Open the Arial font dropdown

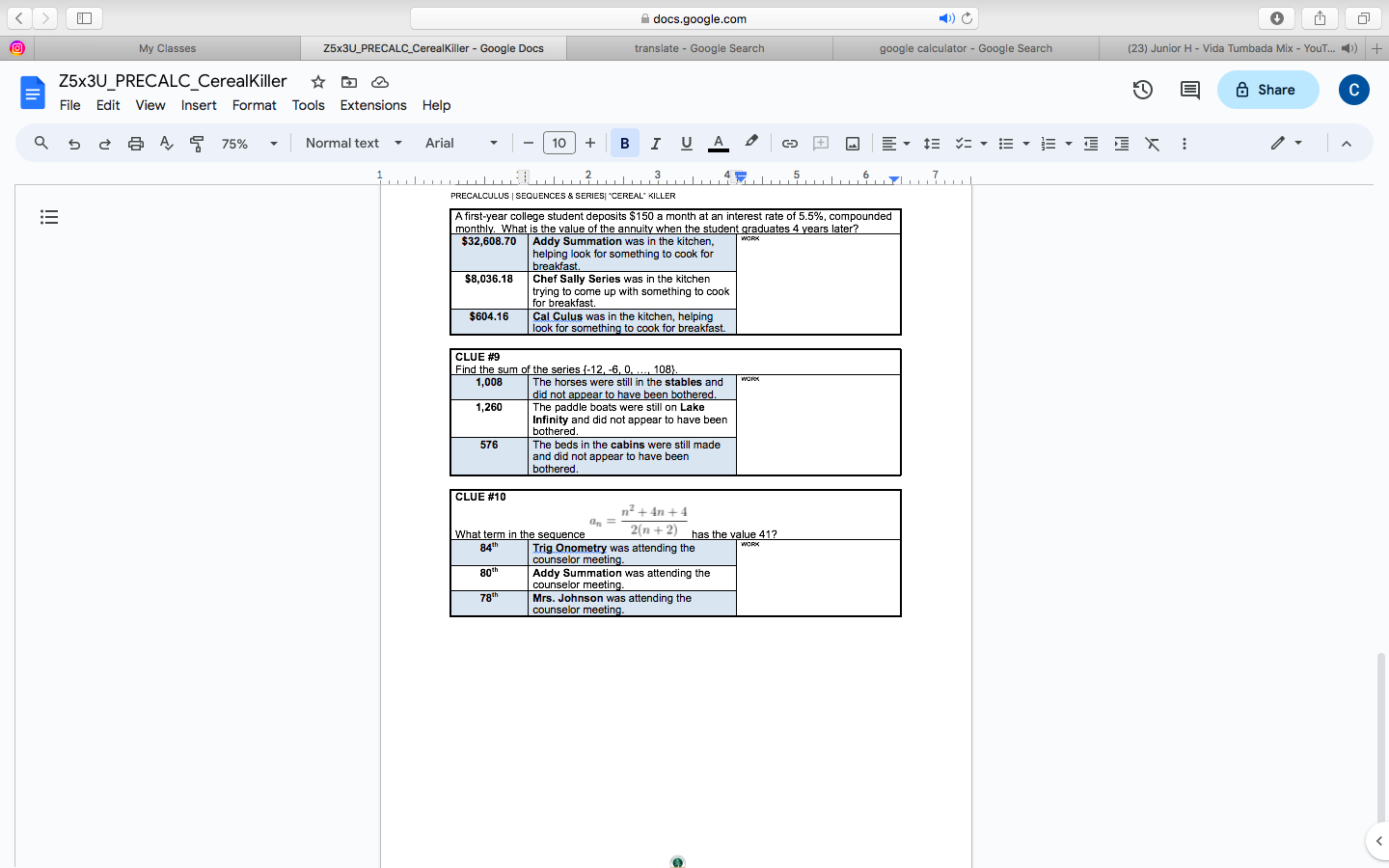pos(462,143)
